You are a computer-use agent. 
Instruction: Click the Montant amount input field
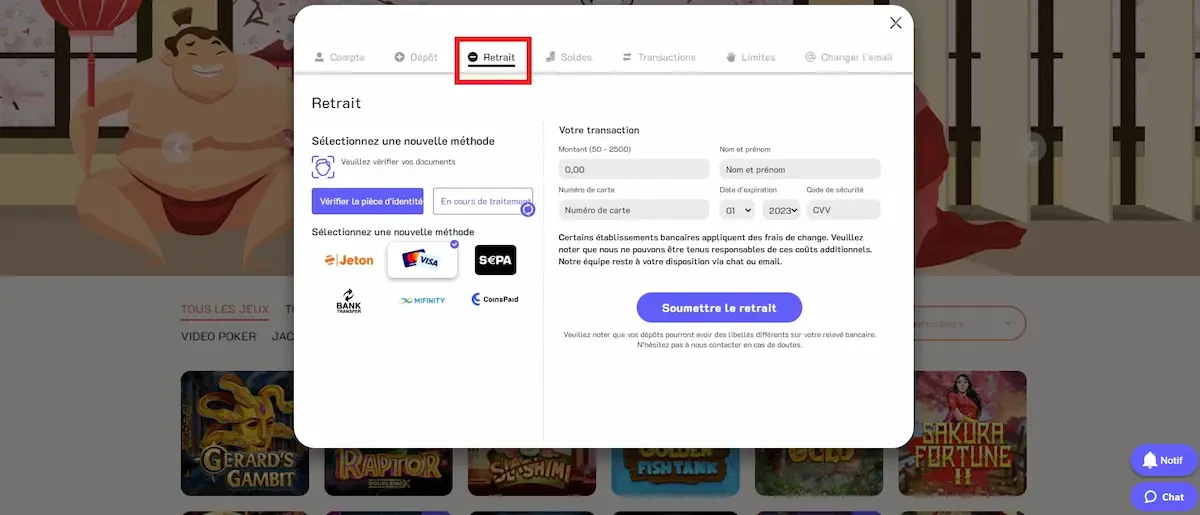pos(633,170)
